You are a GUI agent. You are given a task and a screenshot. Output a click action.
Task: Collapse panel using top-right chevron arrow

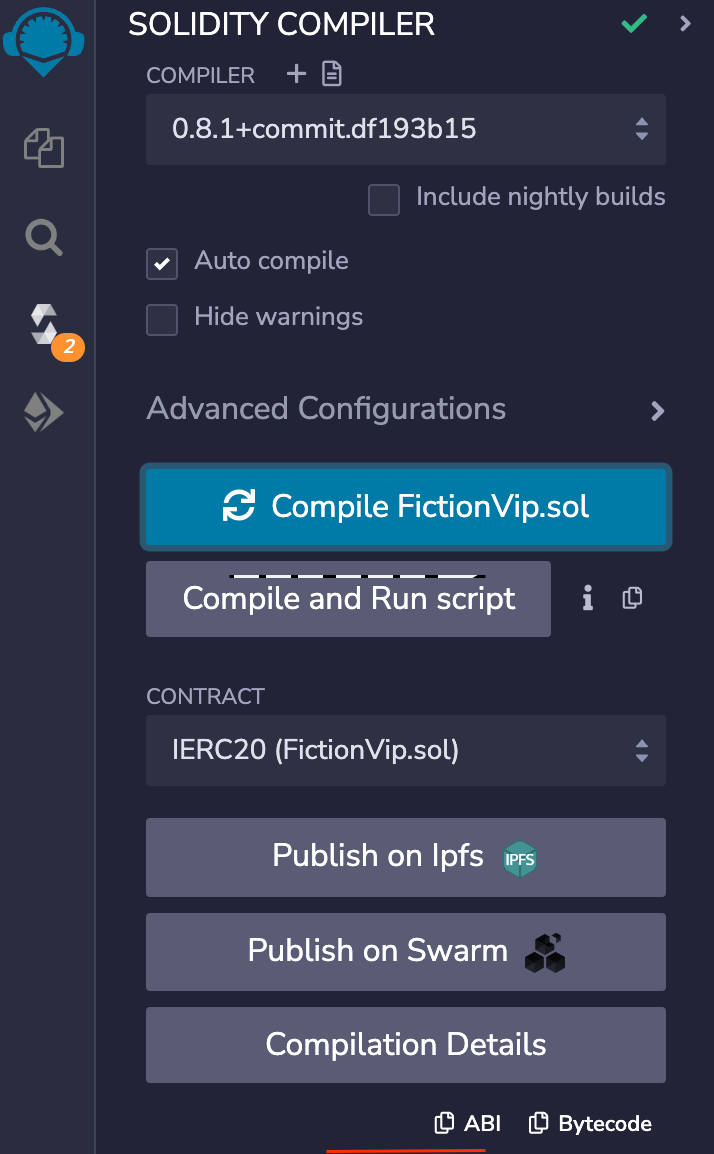tap(686, 23)
